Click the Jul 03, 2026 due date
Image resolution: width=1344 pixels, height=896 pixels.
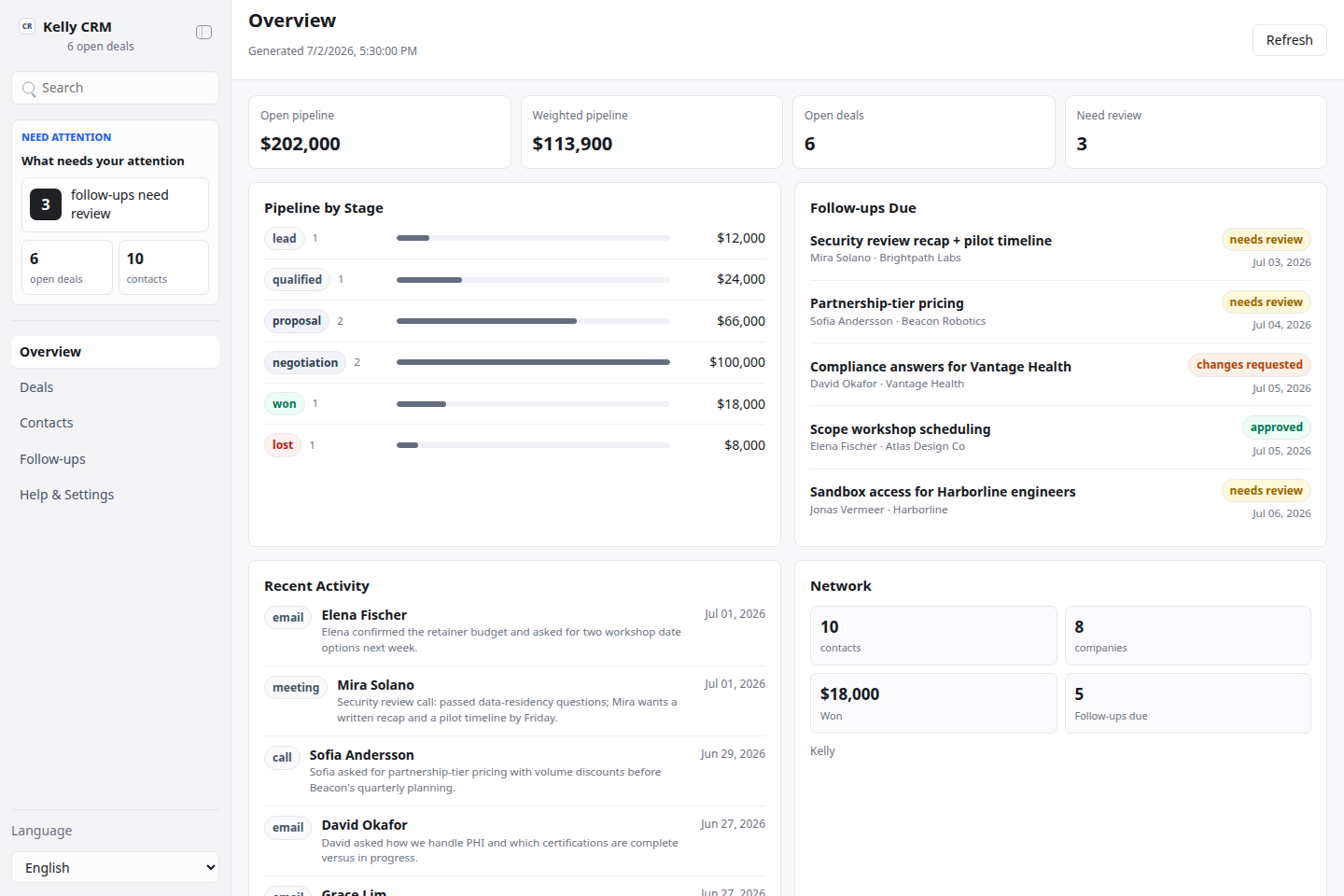tap(1281, 262)
